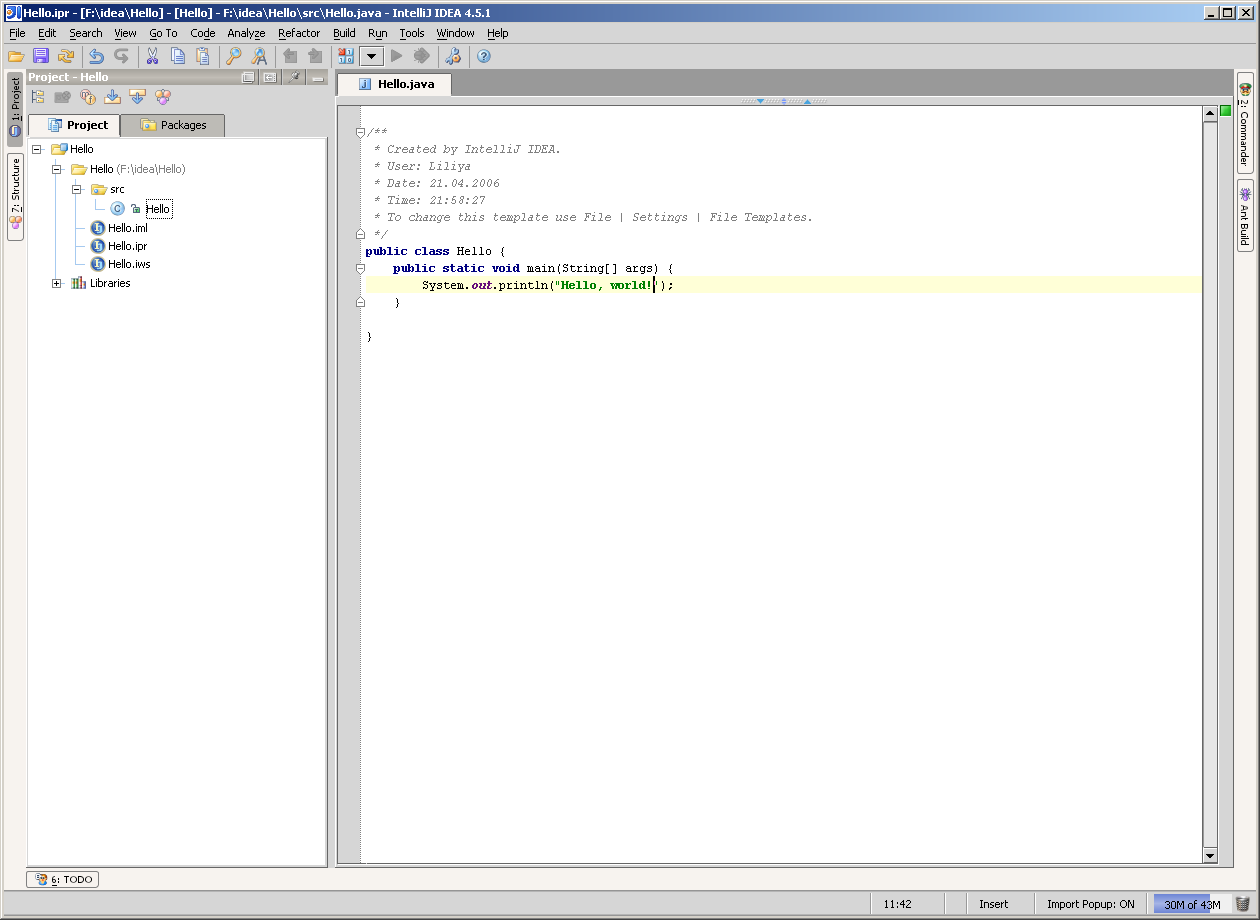Switch to the Packages view tab
The image size is (1260, 920).
[x=173, y=125]
